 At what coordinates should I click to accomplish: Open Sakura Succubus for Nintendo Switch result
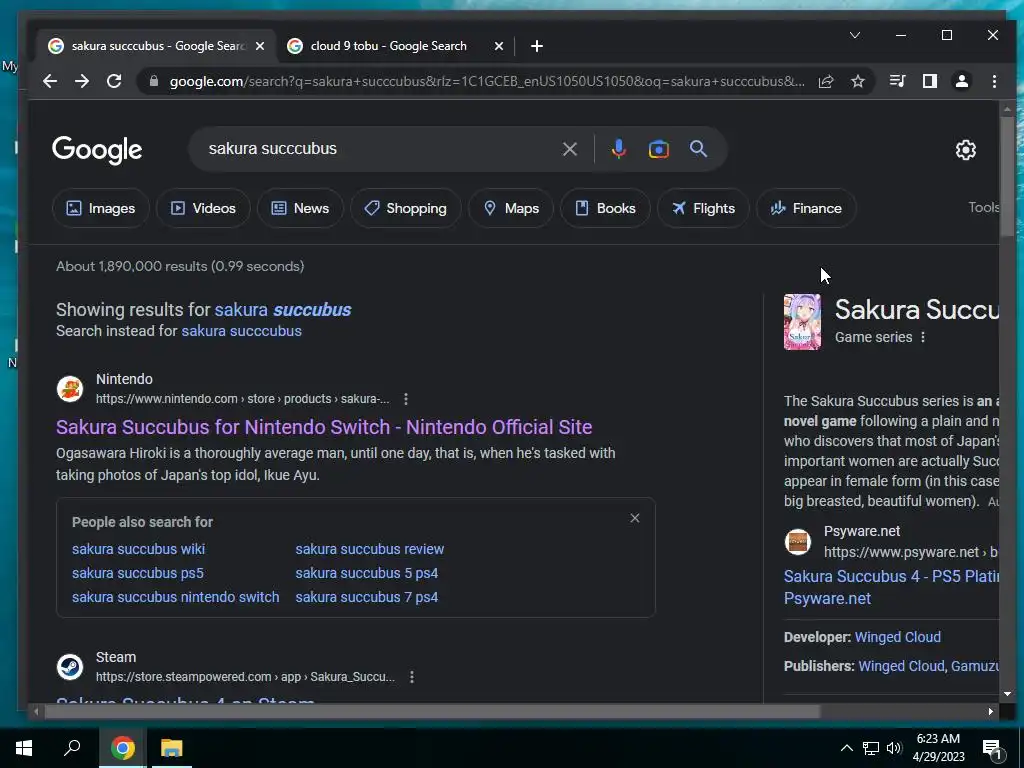324,427
